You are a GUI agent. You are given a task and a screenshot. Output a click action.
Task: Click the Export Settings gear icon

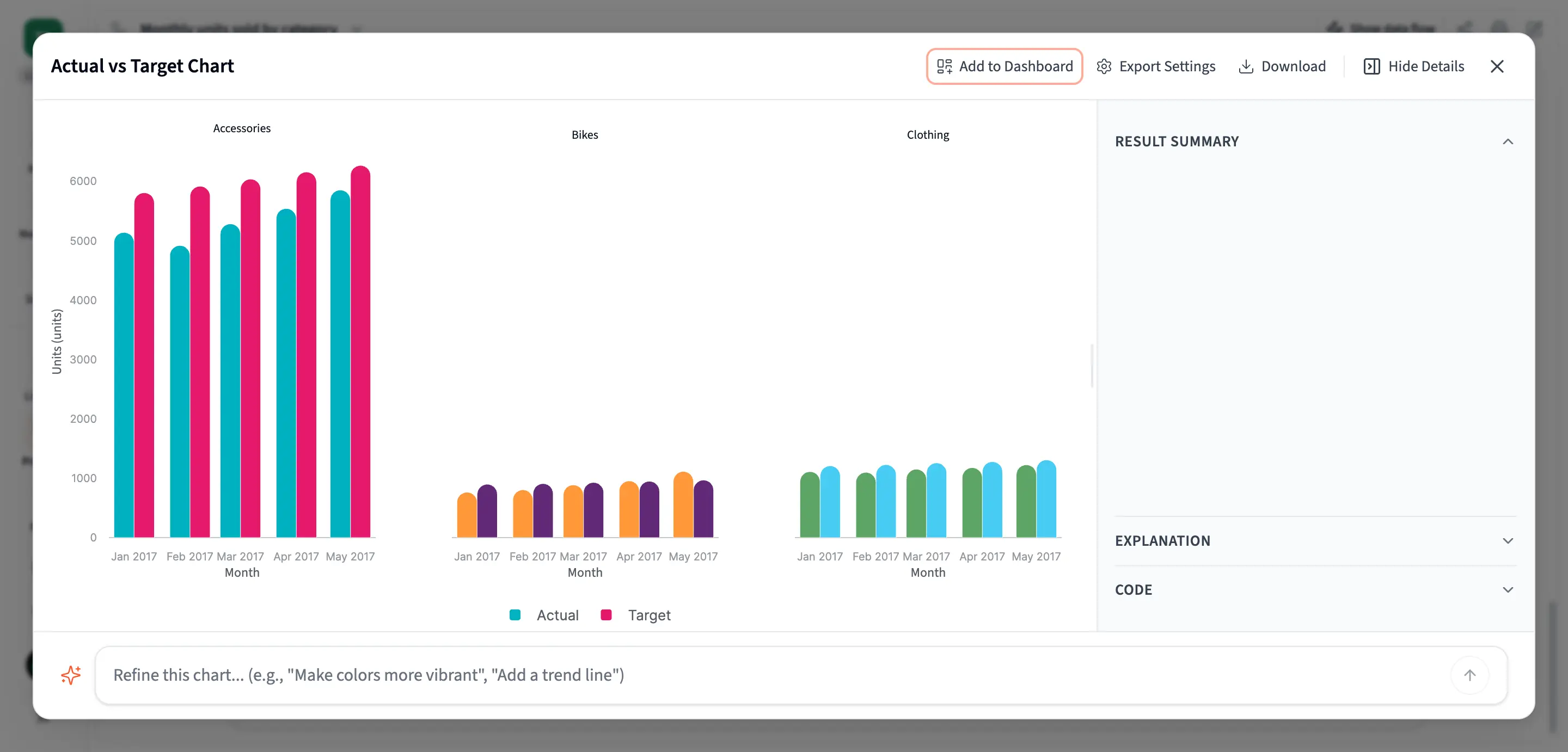pyautogui.click(x=1104, y=66)
